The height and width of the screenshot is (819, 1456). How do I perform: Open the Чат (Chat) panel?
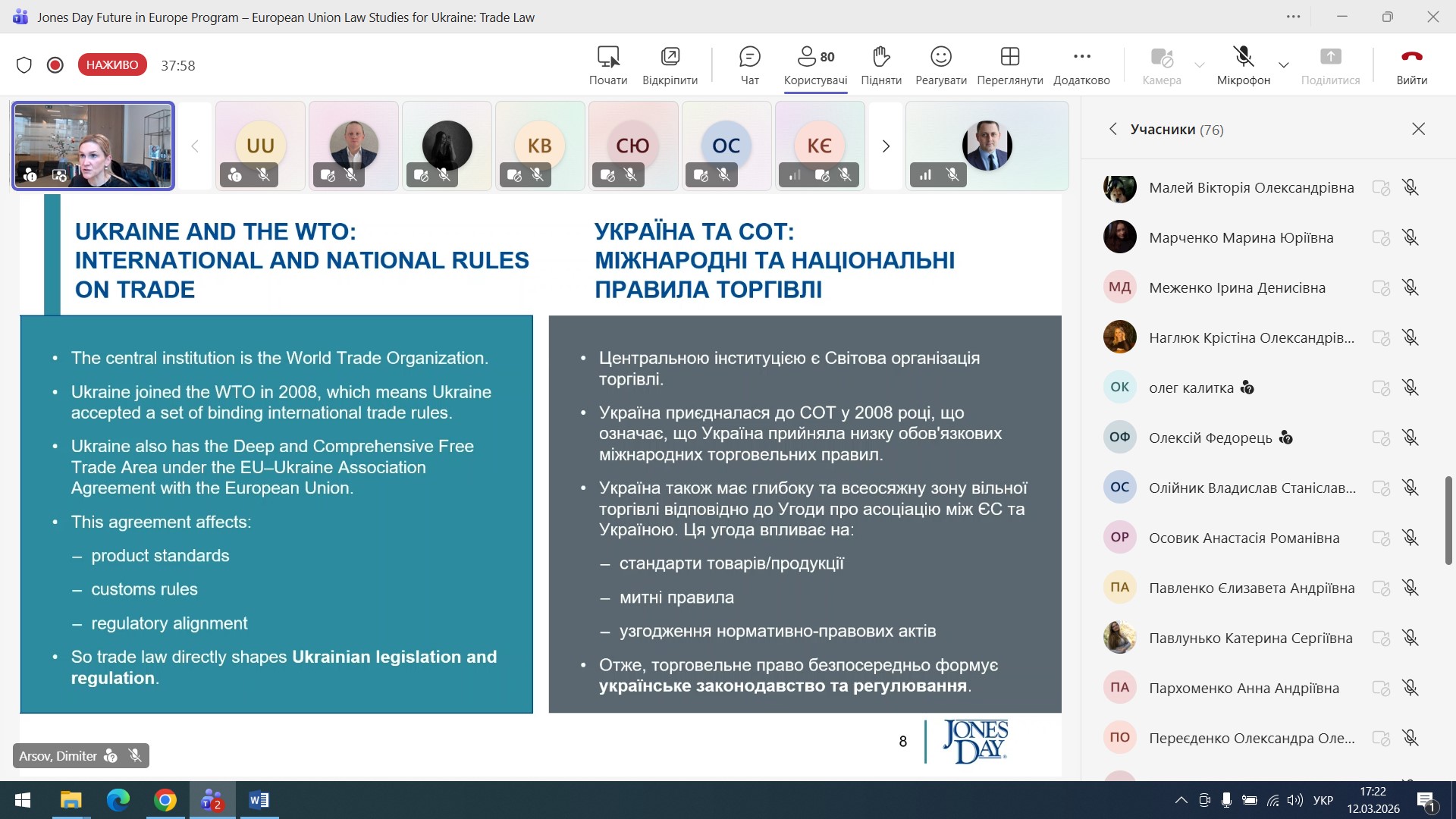pyautogui.click(x=749, y=65)
